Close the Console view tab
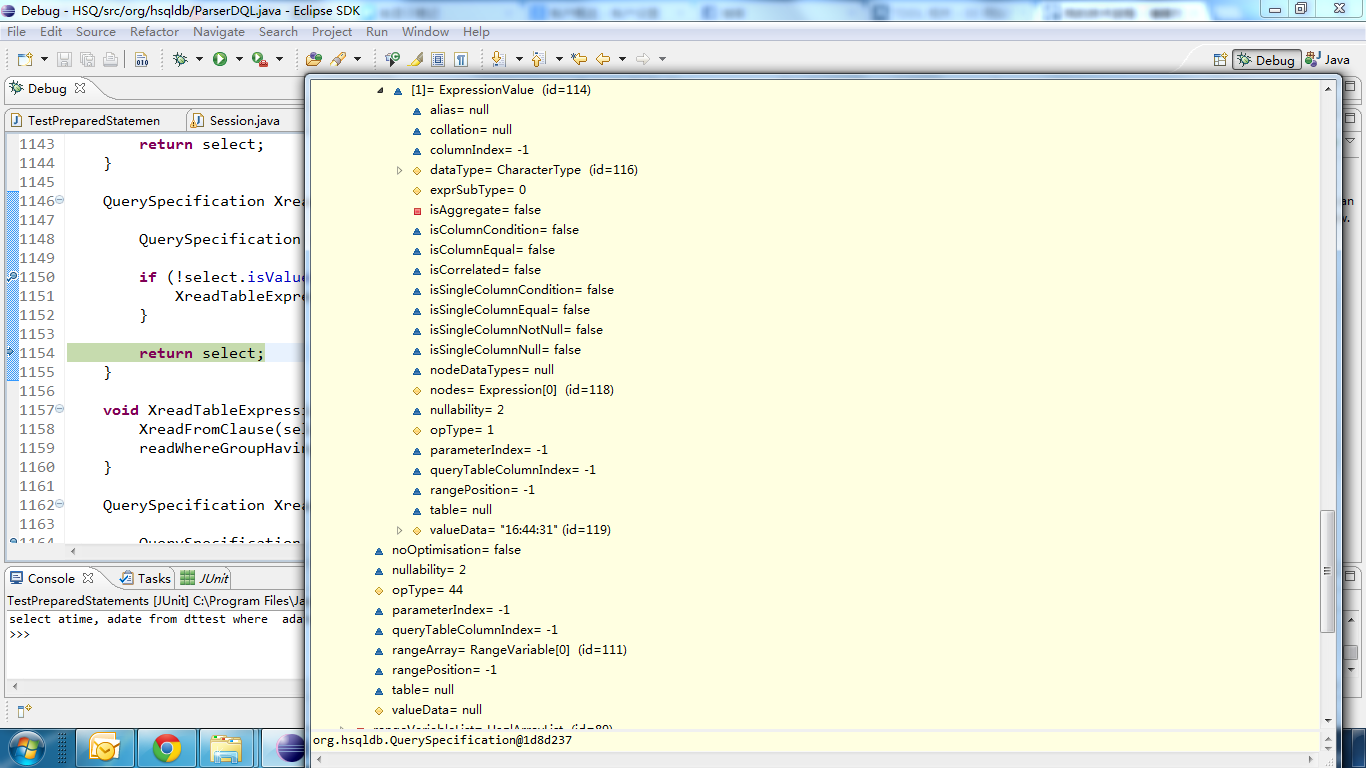The height and width of the screenshot is (768, 1366). [x=88, y=578]
